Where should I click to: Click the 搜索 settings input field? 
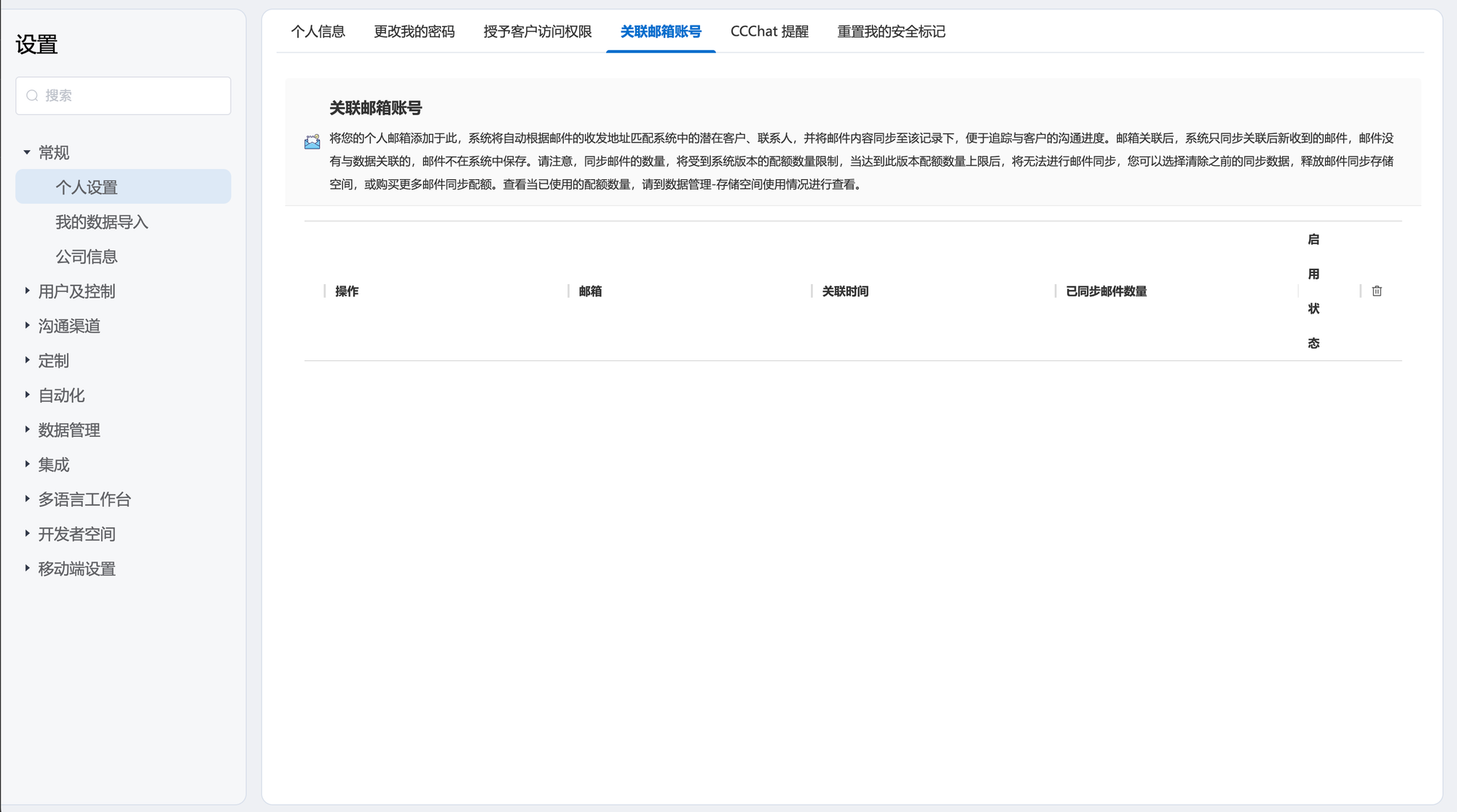coord(135,95)
